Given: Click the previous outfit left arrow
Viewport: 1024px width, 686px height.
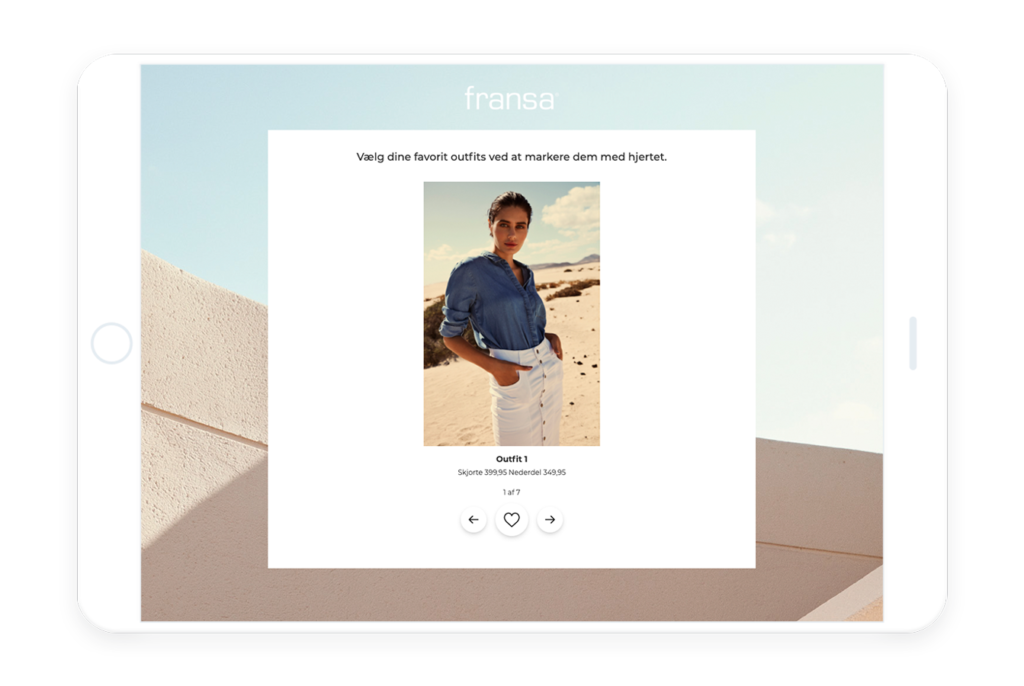Looking at the screenshot, I should [473, 520].
